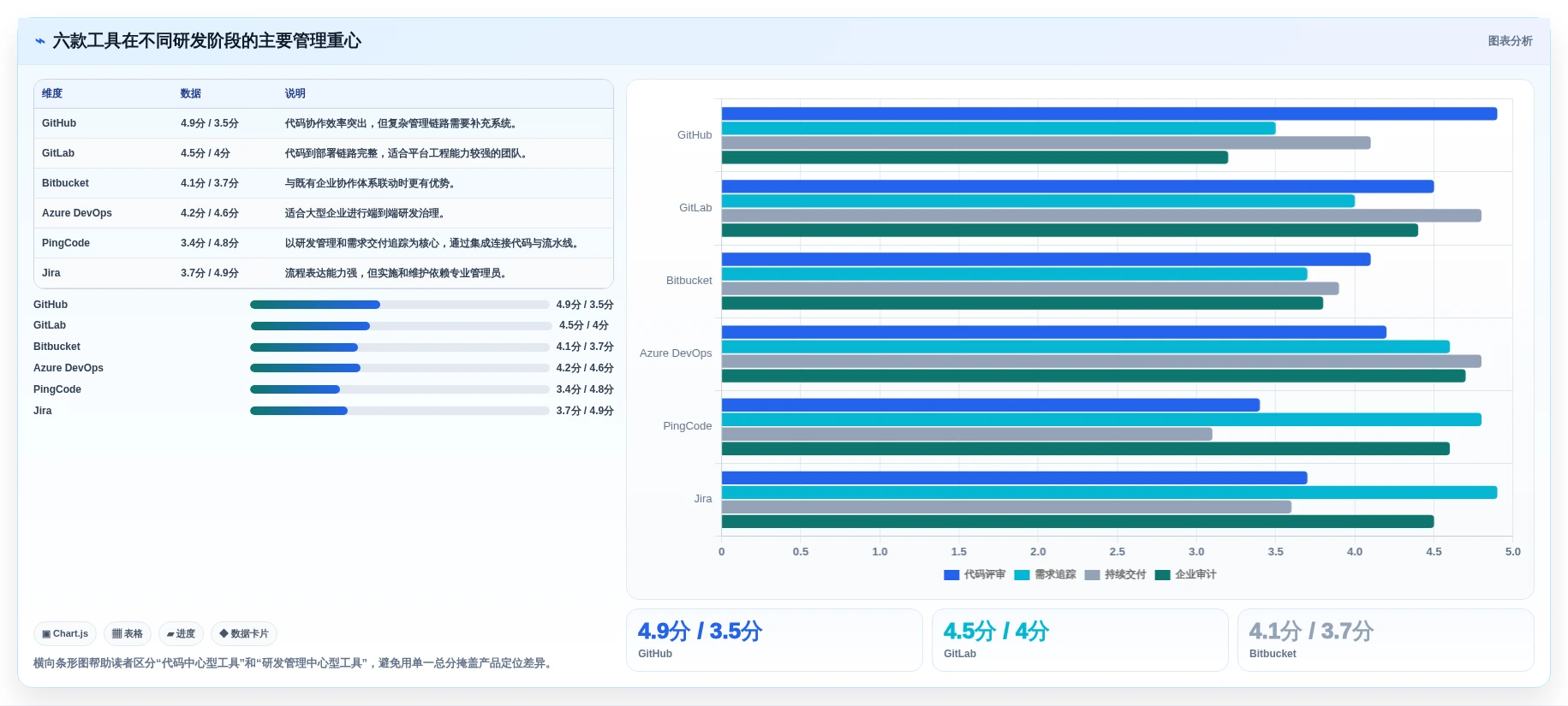Click Bitbucket blue 代码评审 bar in chart
The image size is (1568, 706).
coord(1046,259)
